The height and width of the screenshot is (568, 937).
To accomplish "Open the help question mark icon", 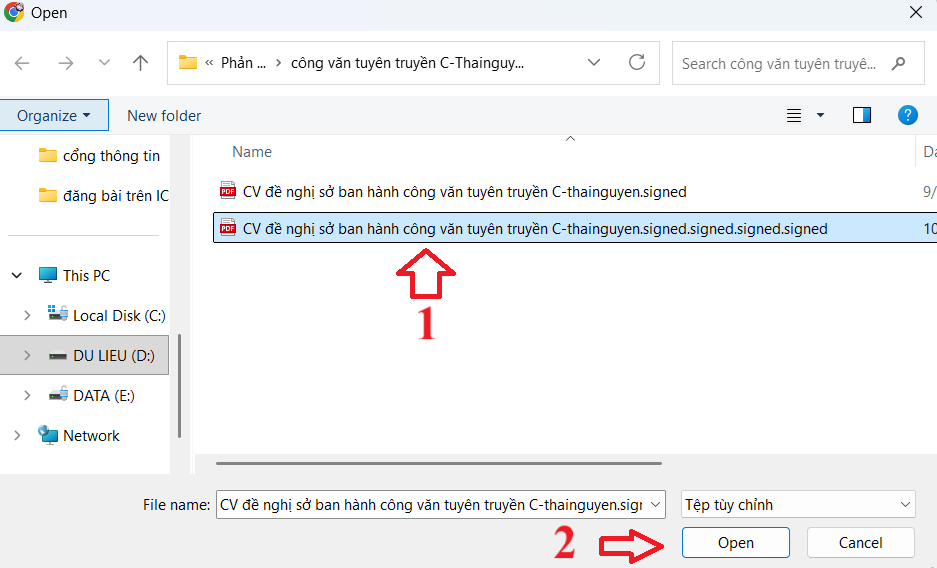I will click(908, 115).
